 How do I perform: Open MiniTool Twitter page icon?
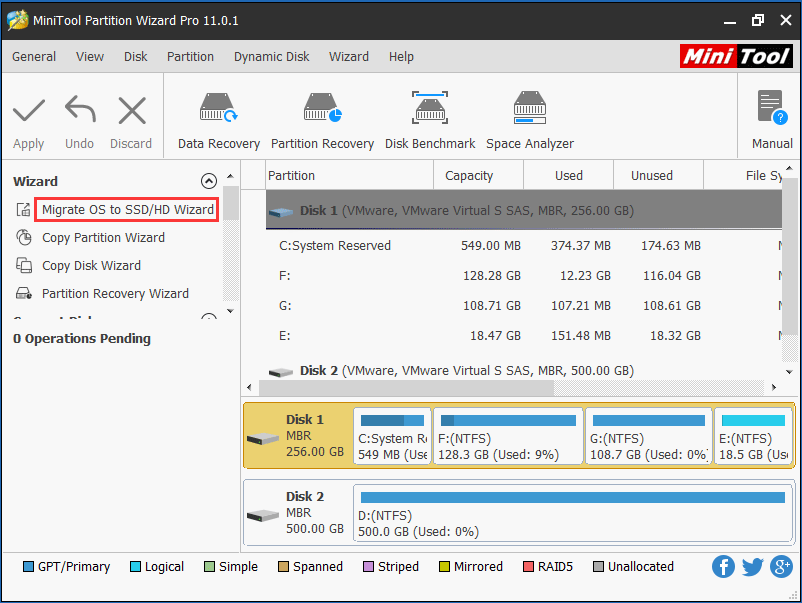tap(752, 567)
